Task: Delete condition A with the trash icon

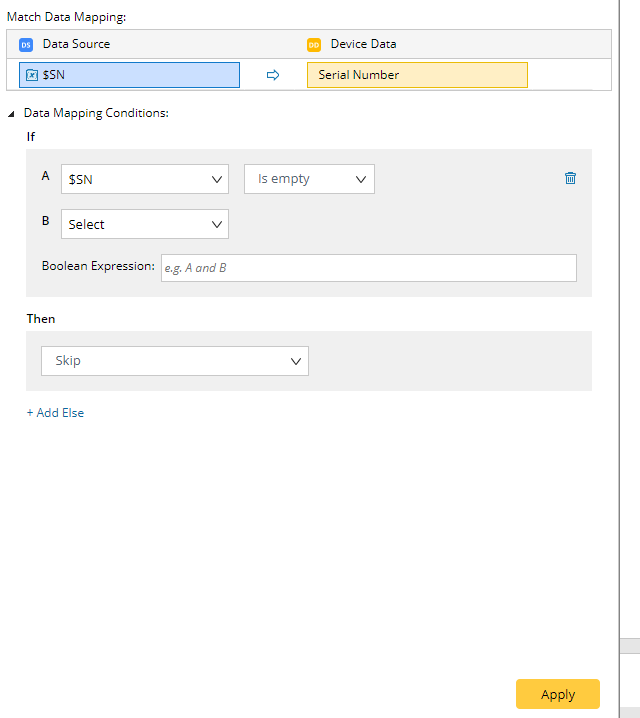Action: (570, 178)
